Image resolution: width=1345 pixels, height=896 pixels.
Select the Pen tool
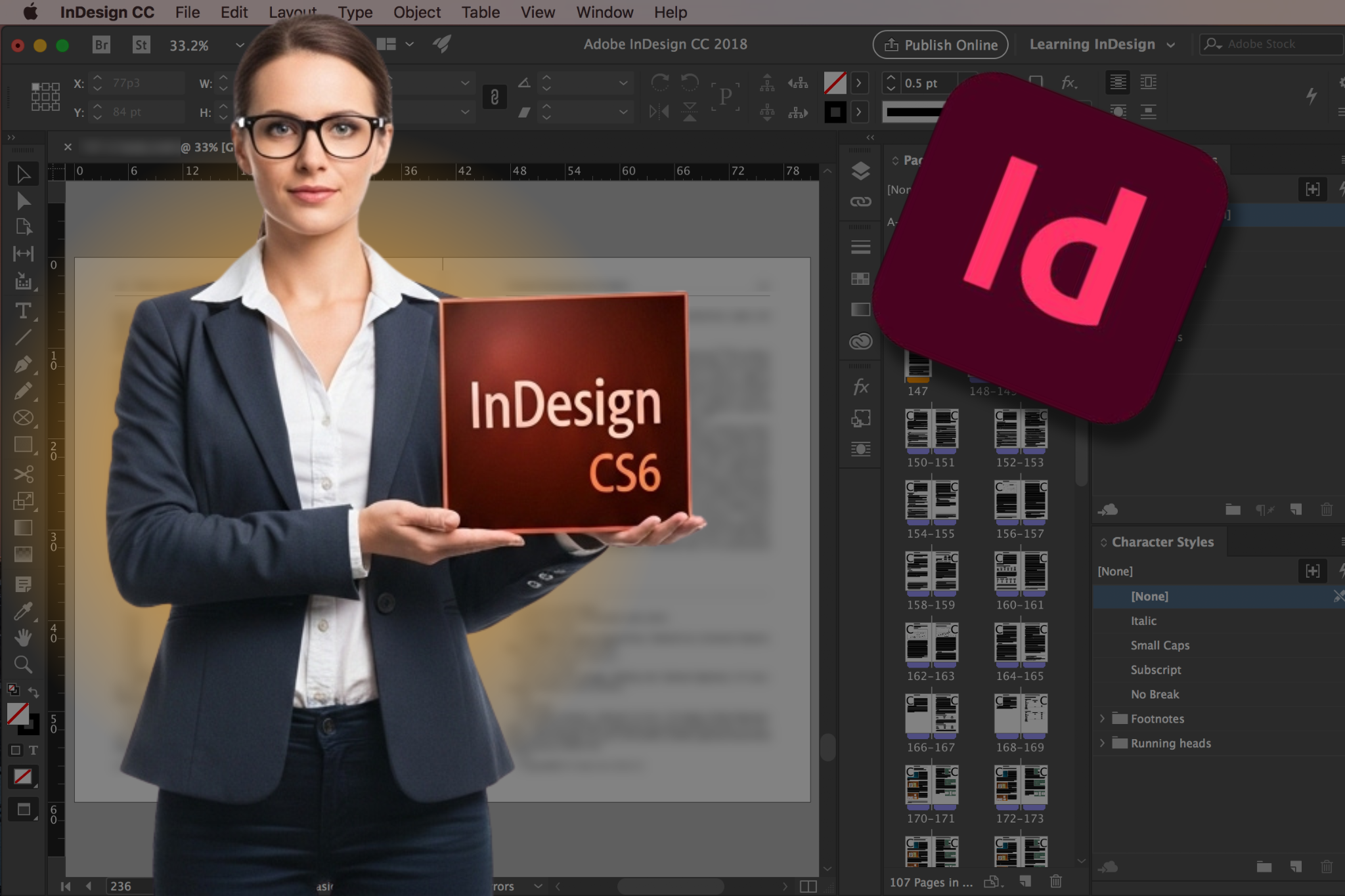[23, 364]
